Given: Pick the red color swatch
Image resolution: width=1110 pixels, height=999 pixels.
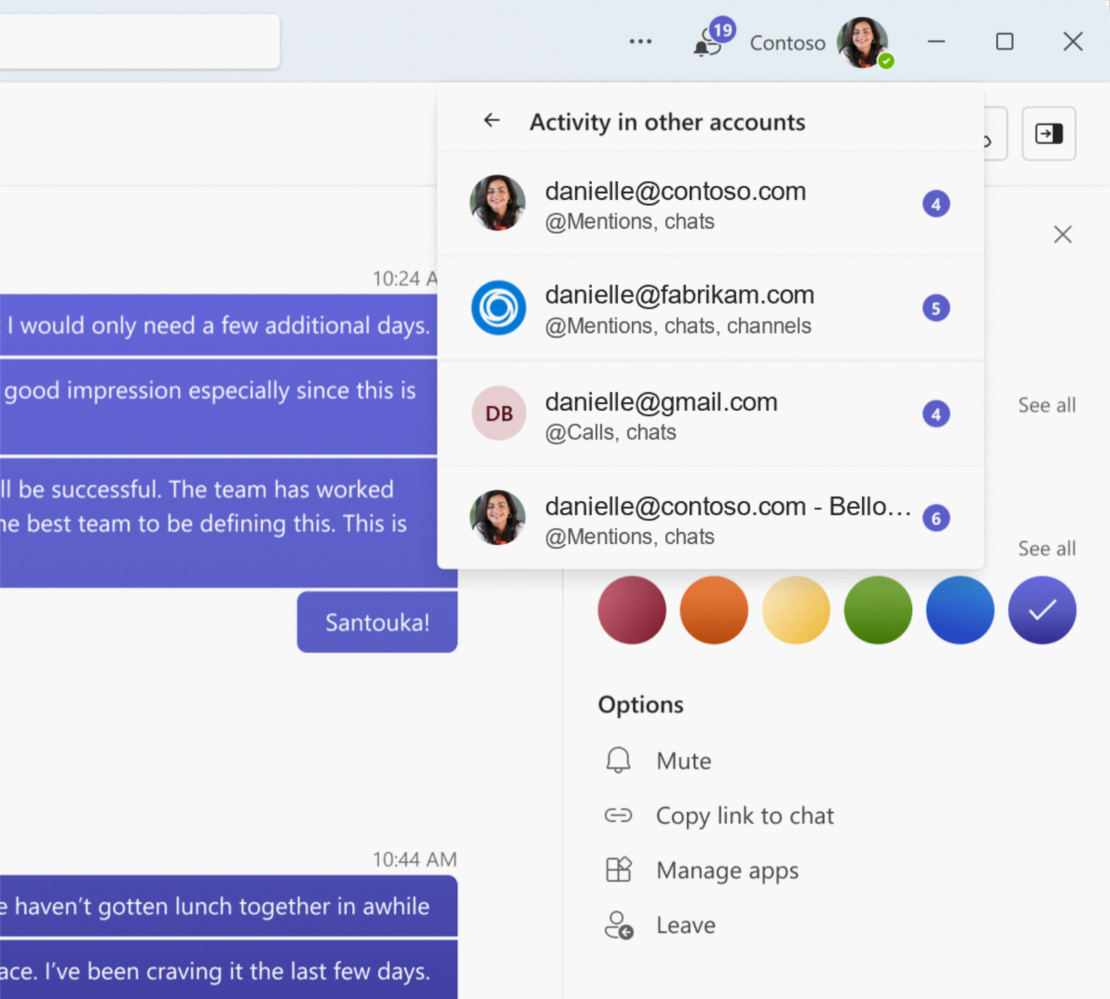Looking at the screenshot, I should coord(632,610).
